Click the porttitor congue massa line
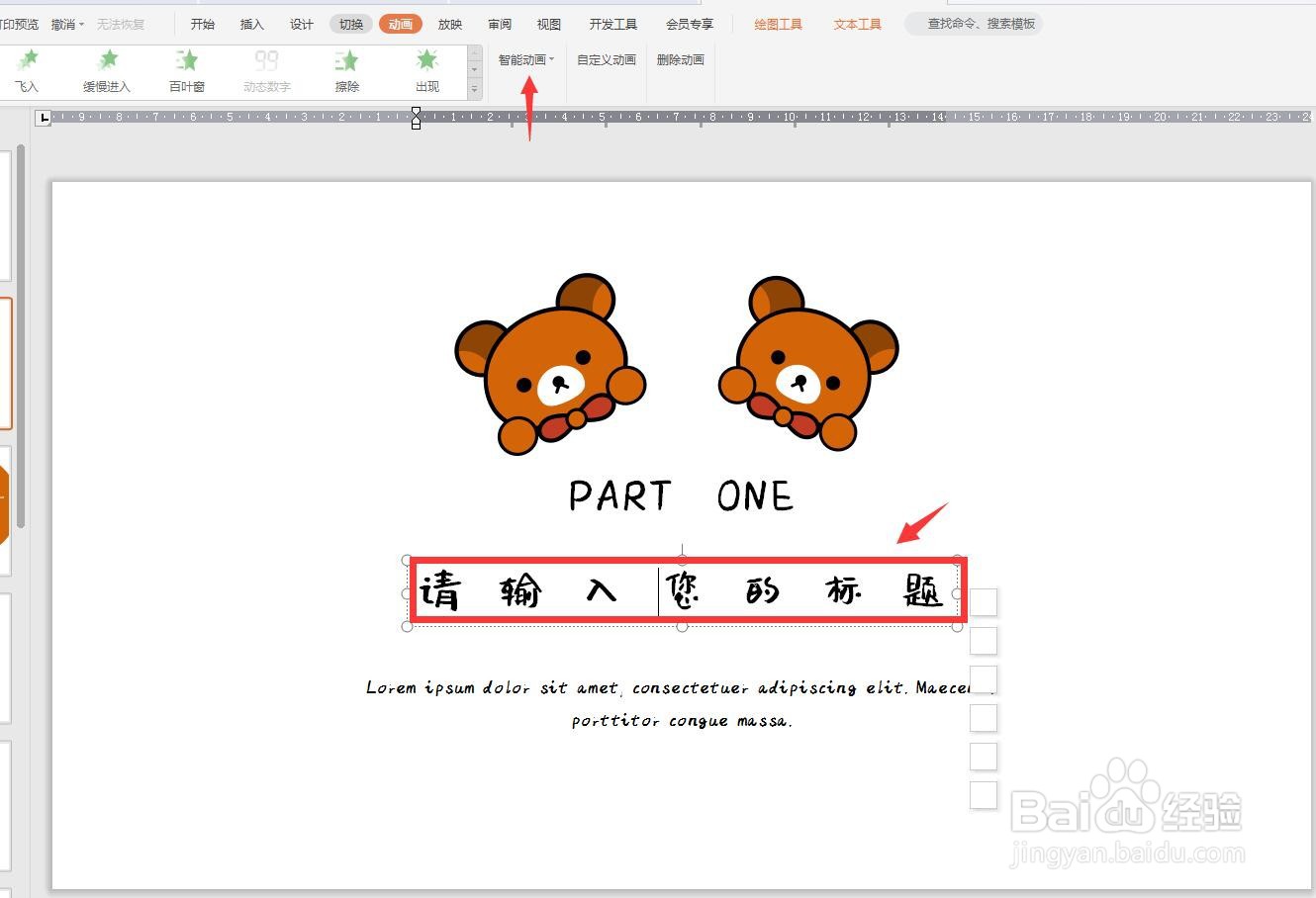Viewport: 1316px width, 898px height. click(x=682, y=721)
